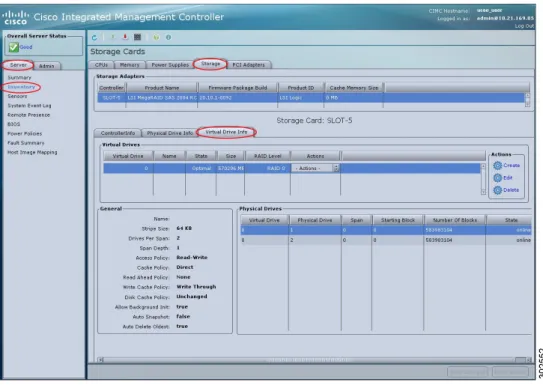543x385 pixels.
Task: Click the teal info icon in toolbar
Action: (168, 37)
